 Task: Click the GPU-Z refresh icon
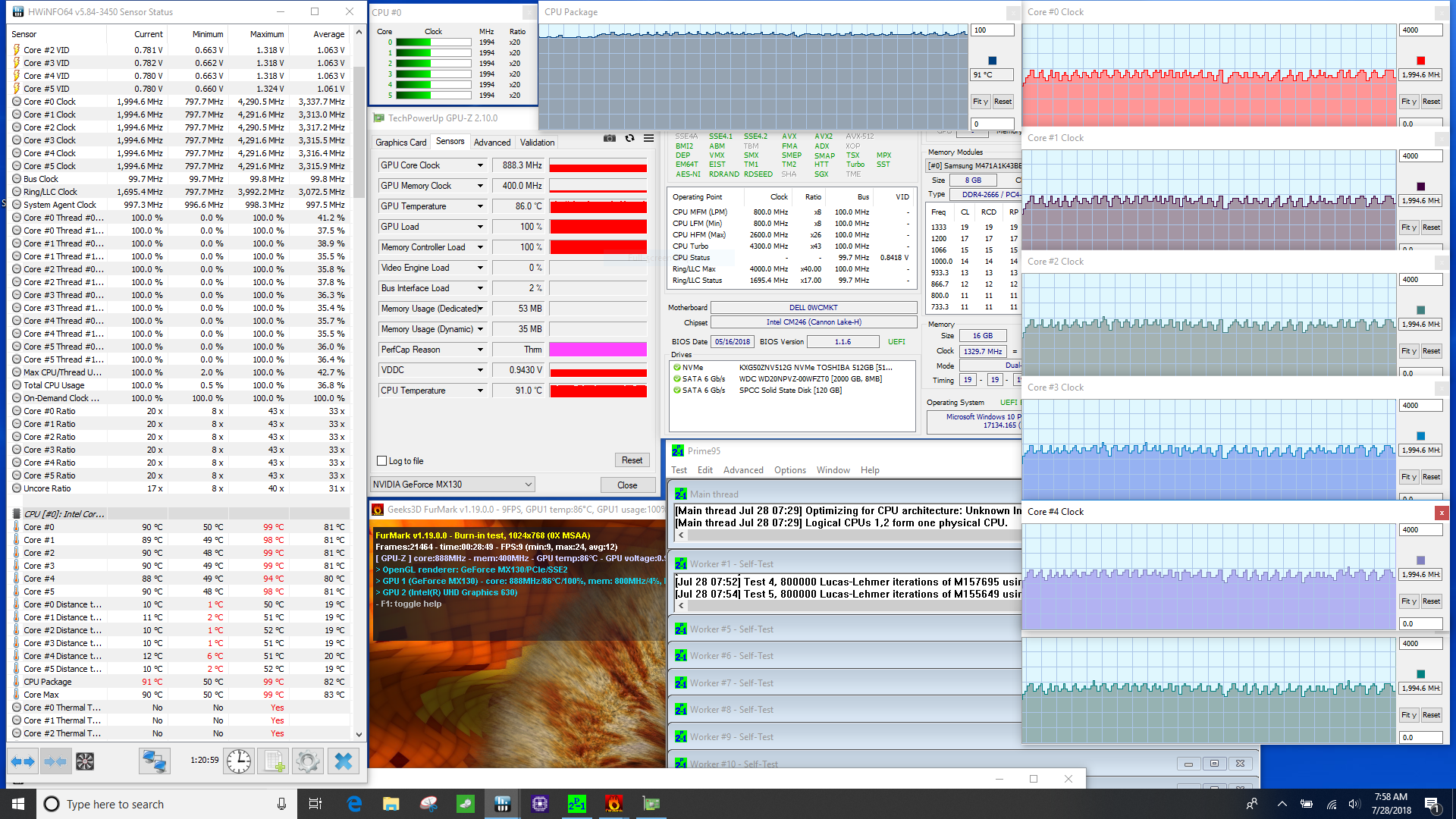[629, 139]
